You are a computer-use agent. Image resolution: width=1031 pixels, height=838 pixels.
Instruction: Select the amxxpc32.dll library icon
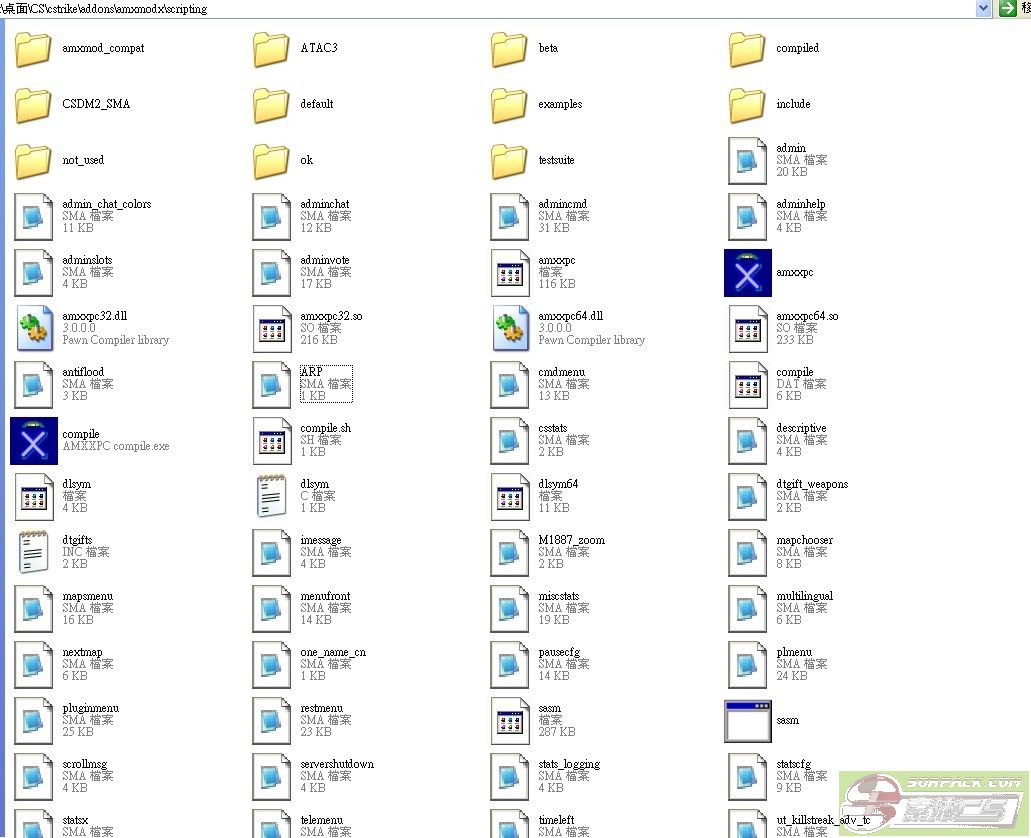click(34, 329)
